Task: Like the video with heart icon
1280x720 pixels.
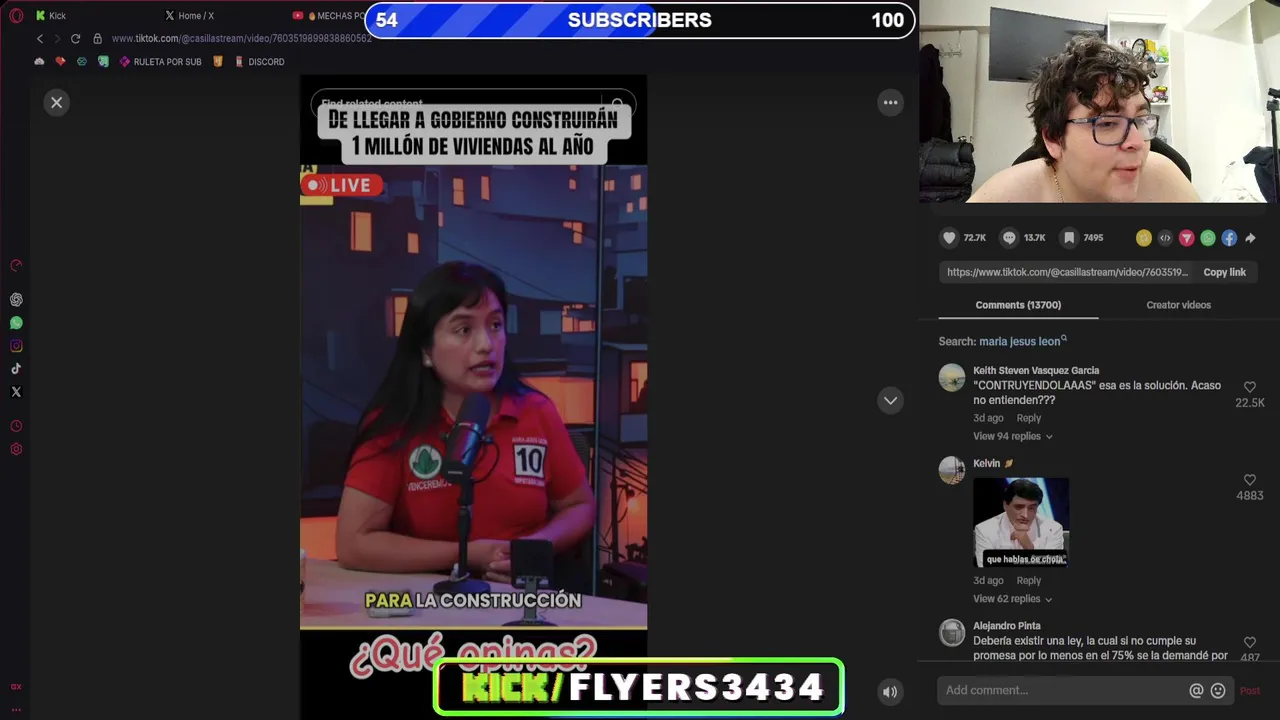Action: (949, 238)
